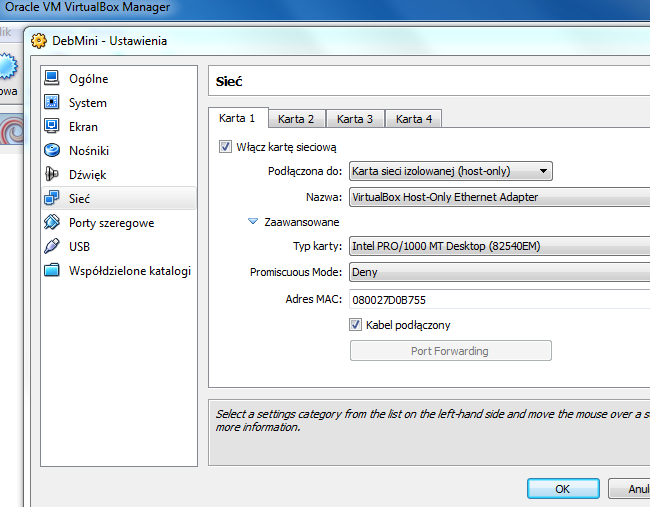Viewport: 650px width, 507px height.
Task: Click the settings gear icon in dialog title
Action: (39, 41)
